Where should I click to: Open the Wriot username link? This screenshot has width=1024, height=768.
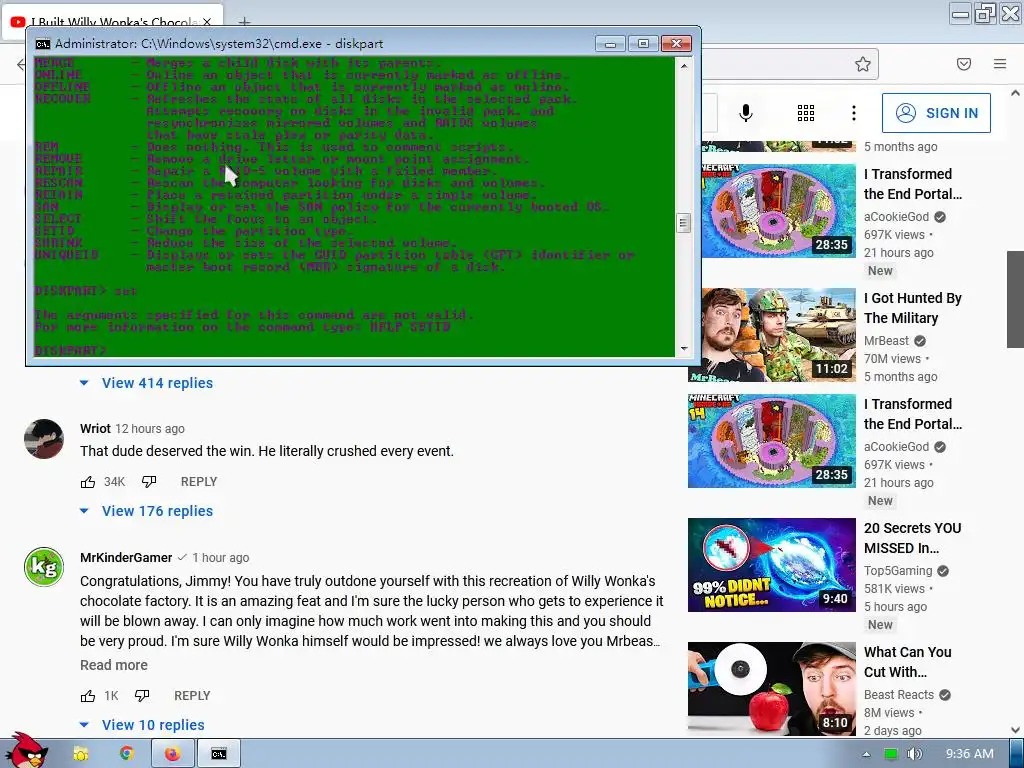point(95,428)
